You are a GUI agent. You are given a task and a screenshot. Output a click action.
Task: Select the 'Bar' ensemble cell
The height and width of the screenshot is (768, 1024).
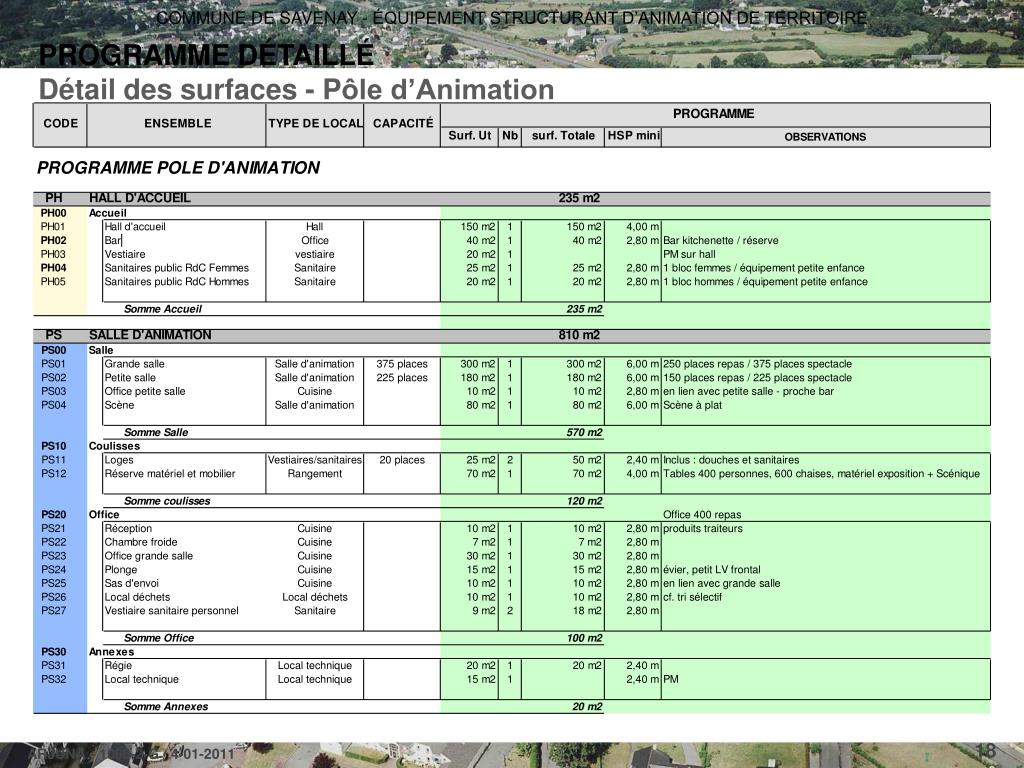[x=112, y=240]
